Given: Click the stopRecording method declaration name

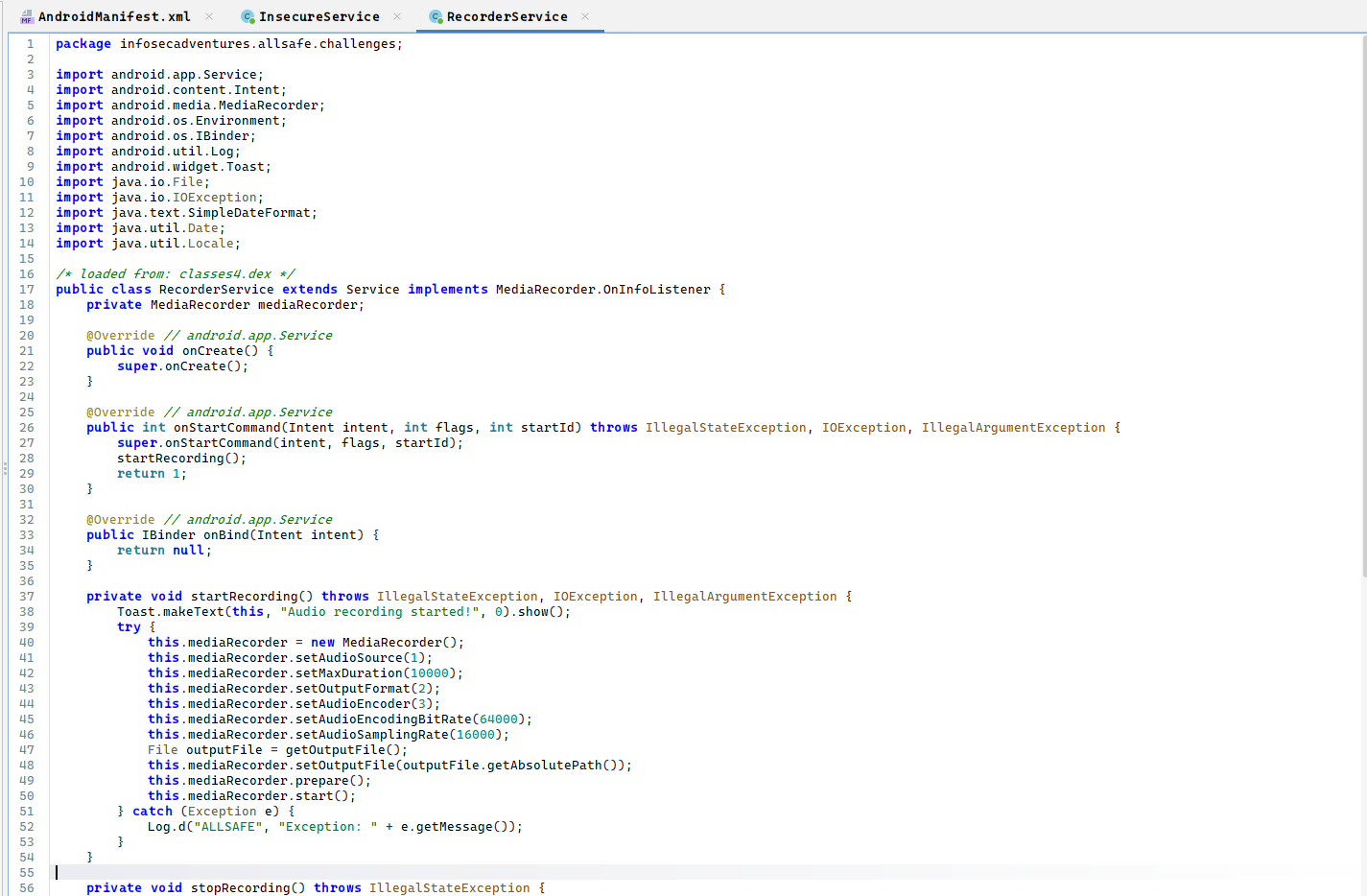Looking at the screenshot, I should point(240,888).
